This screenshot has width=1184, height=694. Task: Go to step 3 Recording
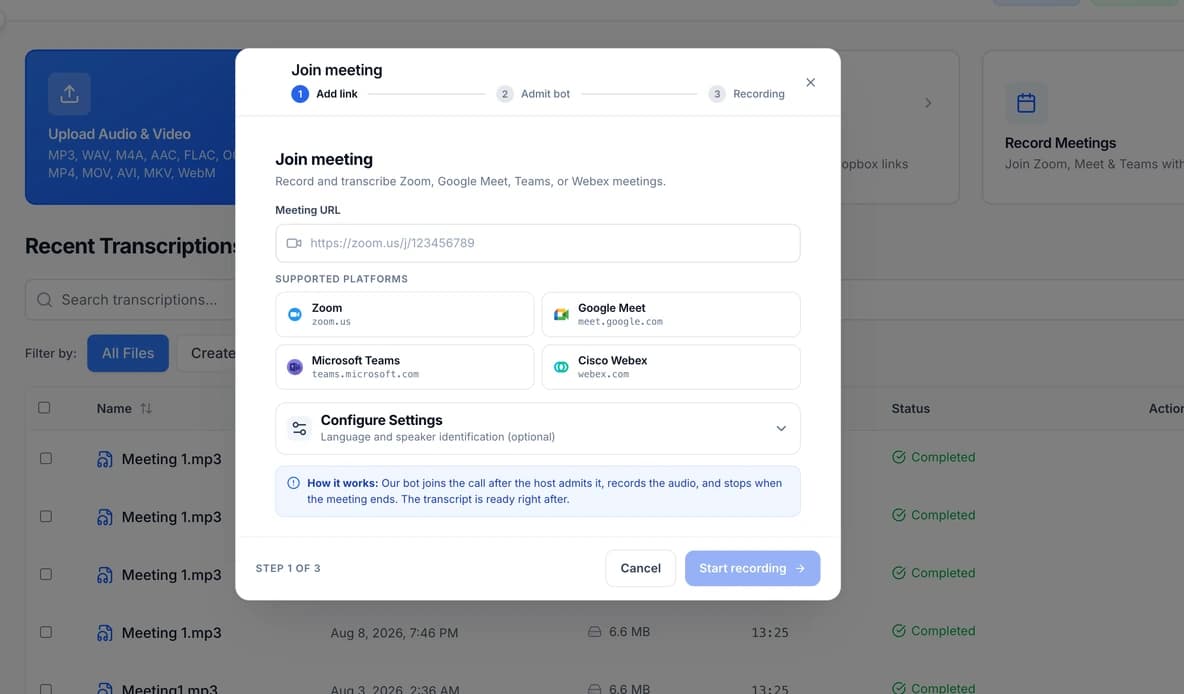click(747, 94)
